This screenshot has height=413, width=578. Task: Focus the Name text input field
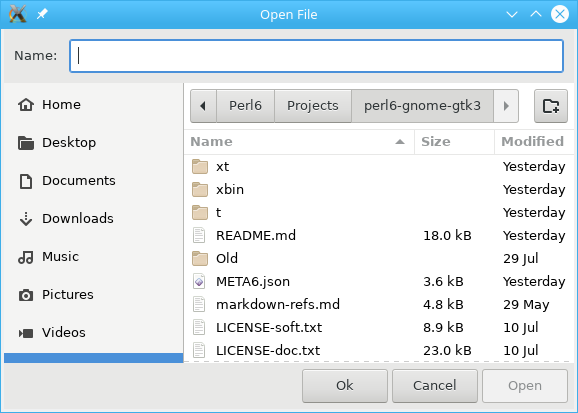click(316, 56)
